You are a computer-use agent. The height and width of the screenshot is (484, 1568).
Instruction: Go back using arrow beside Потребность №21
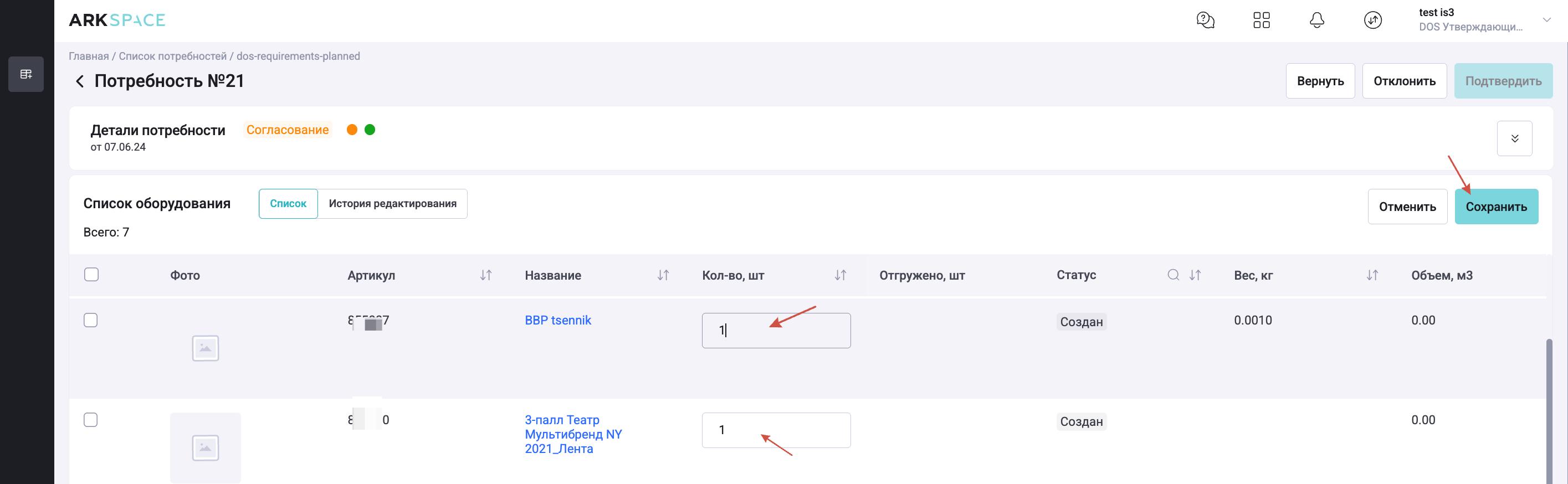pyautogui.click(x=80, y=81)
